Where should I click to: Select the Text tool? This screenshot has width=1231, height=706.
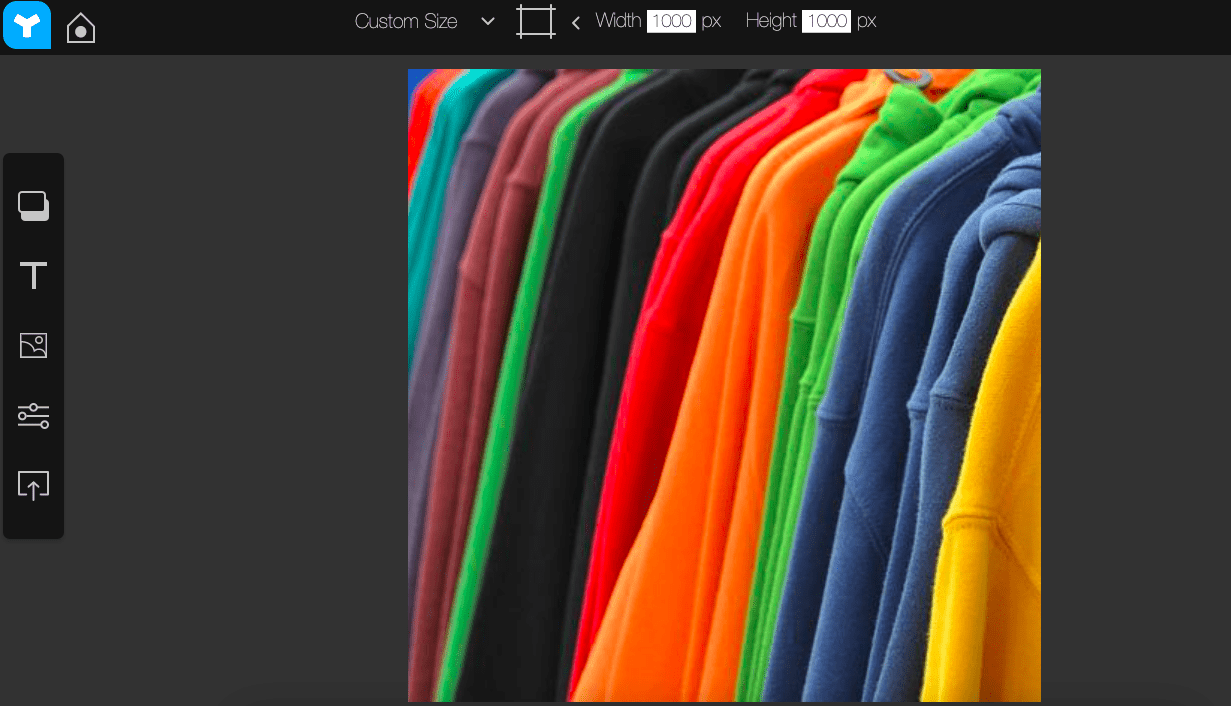34,276
